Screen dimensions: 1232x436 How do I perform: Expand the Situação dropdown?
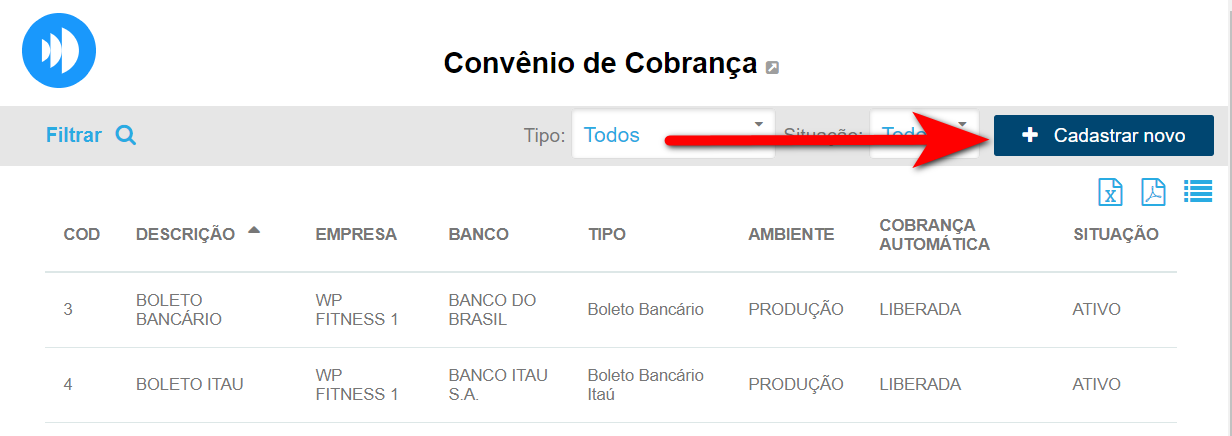click(923, 135)
